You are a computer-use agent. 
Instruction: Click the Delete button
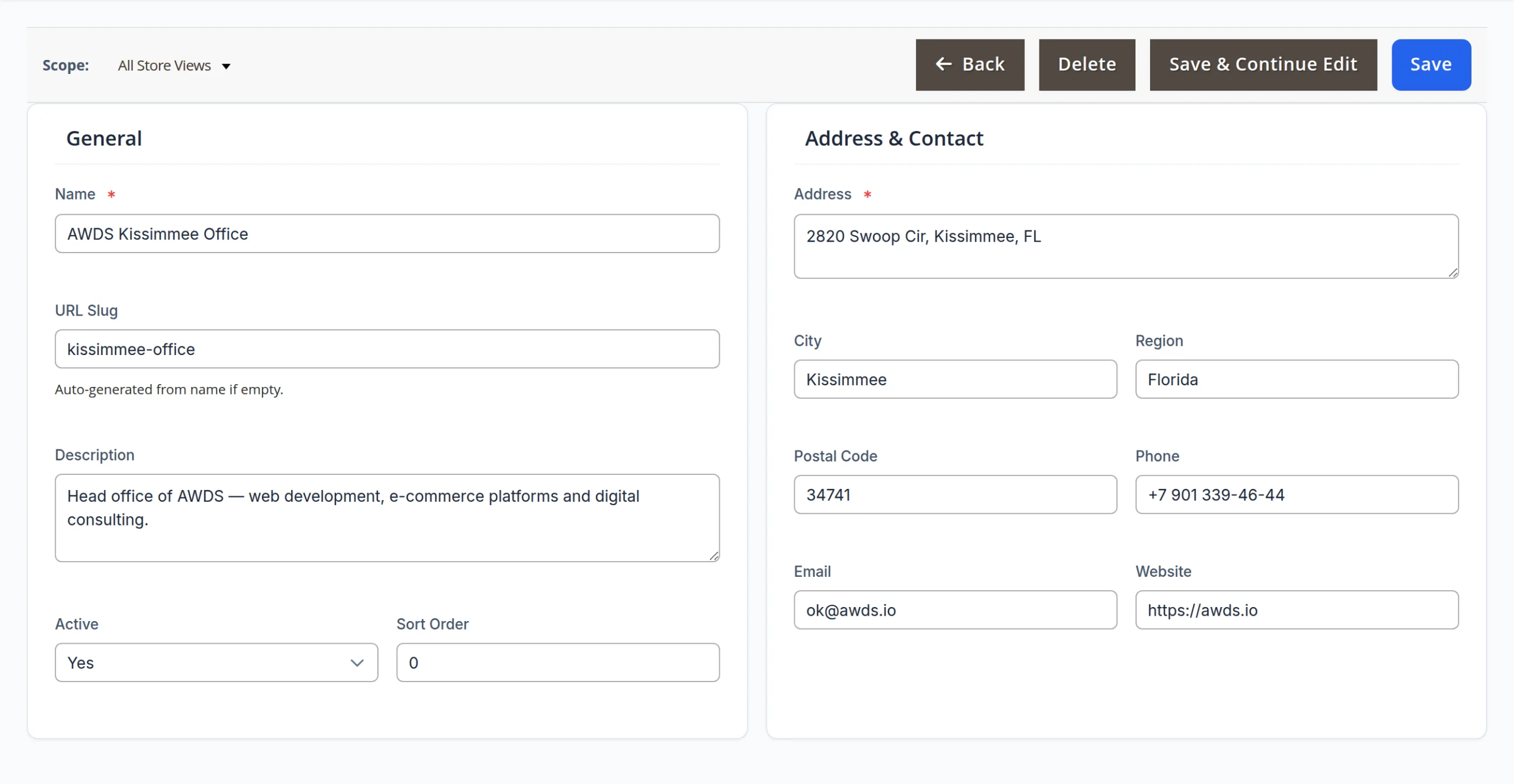(1087, 65)
